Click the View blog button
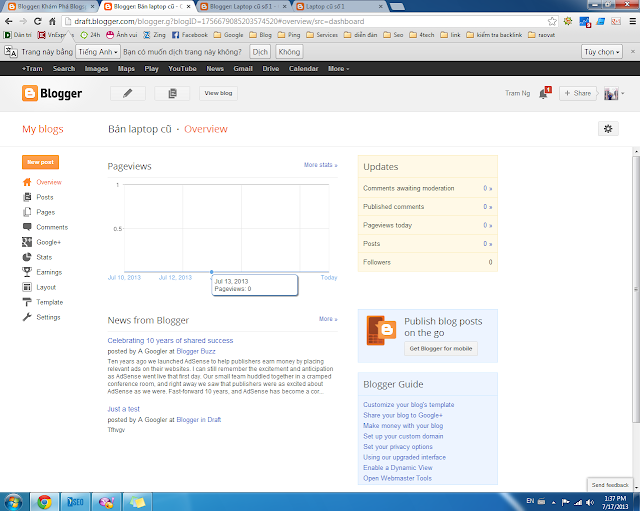 coord(218,93)
